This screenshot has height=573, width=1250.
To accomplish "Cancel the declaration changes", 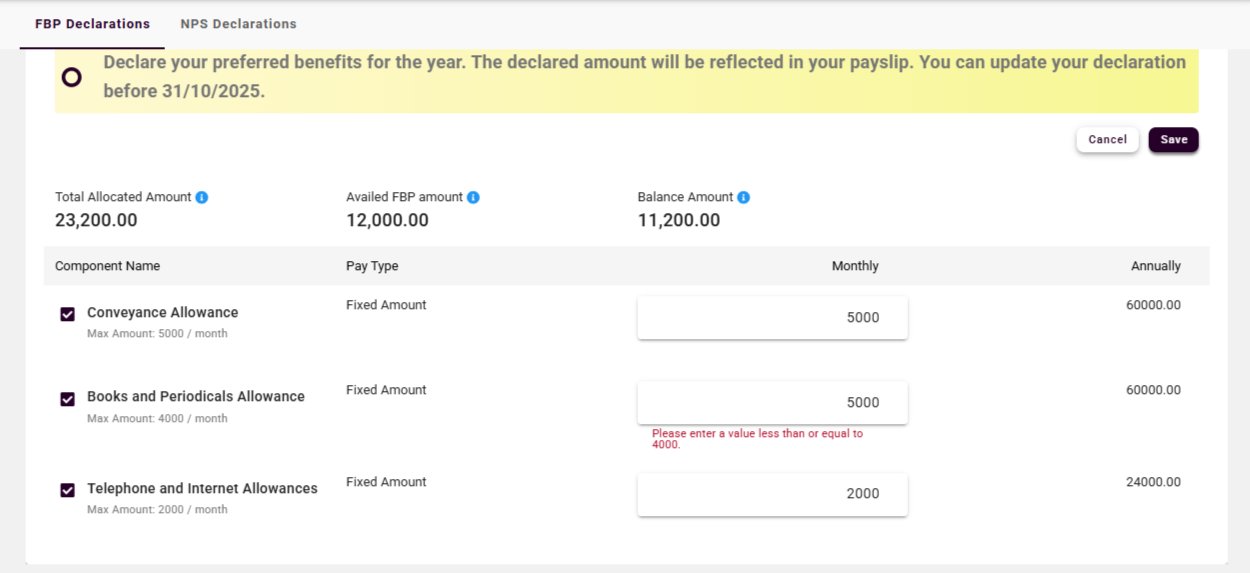I will pyautogui.click(x=1107, y=140).
